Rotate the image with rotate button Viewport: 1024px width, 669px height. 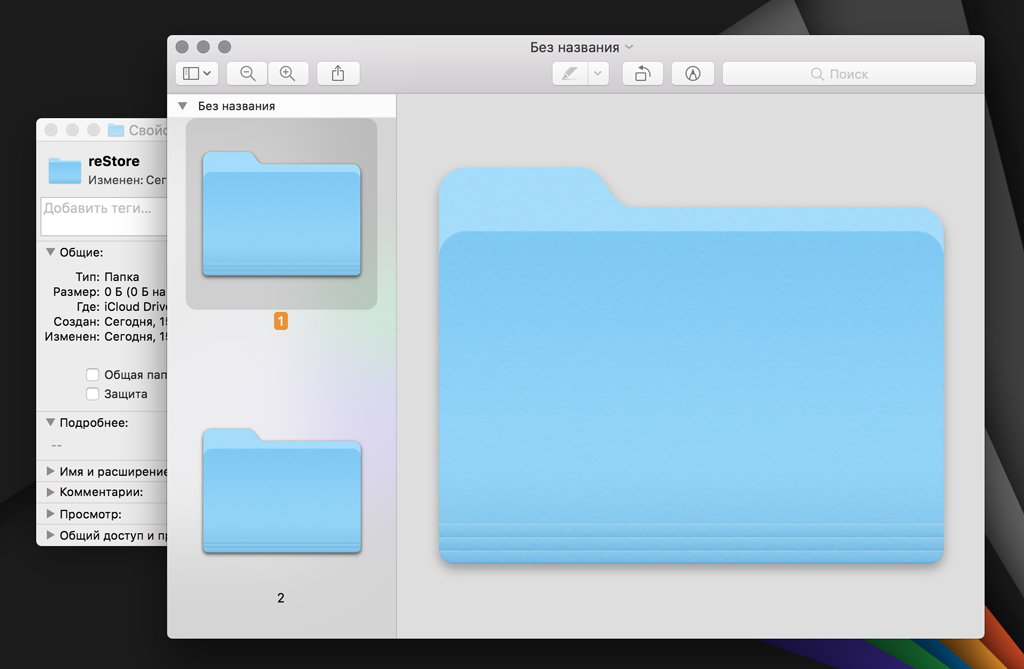point(643,74)
